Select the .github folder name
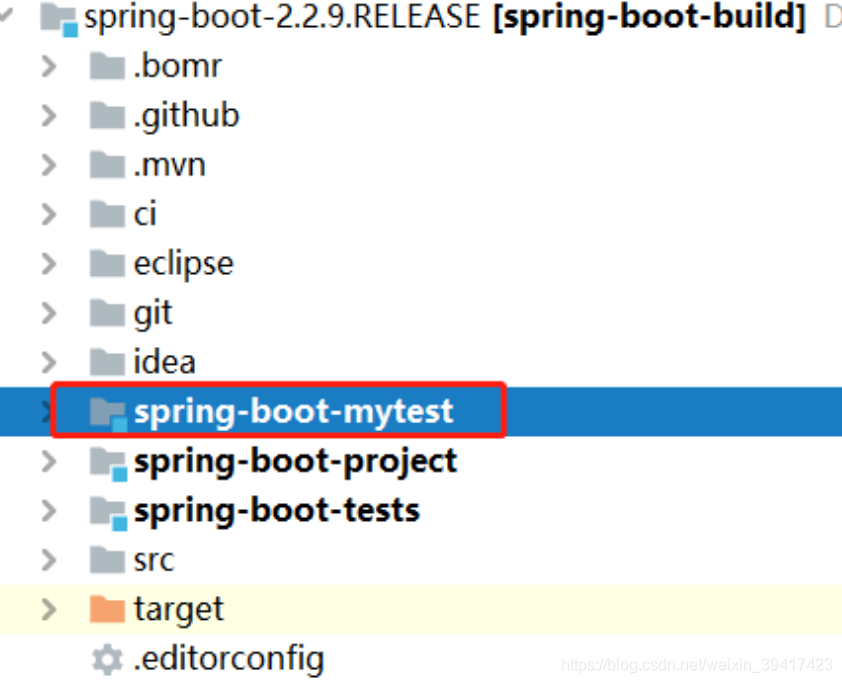The height and width of the screenshot is (683, 842). [186, 117]
